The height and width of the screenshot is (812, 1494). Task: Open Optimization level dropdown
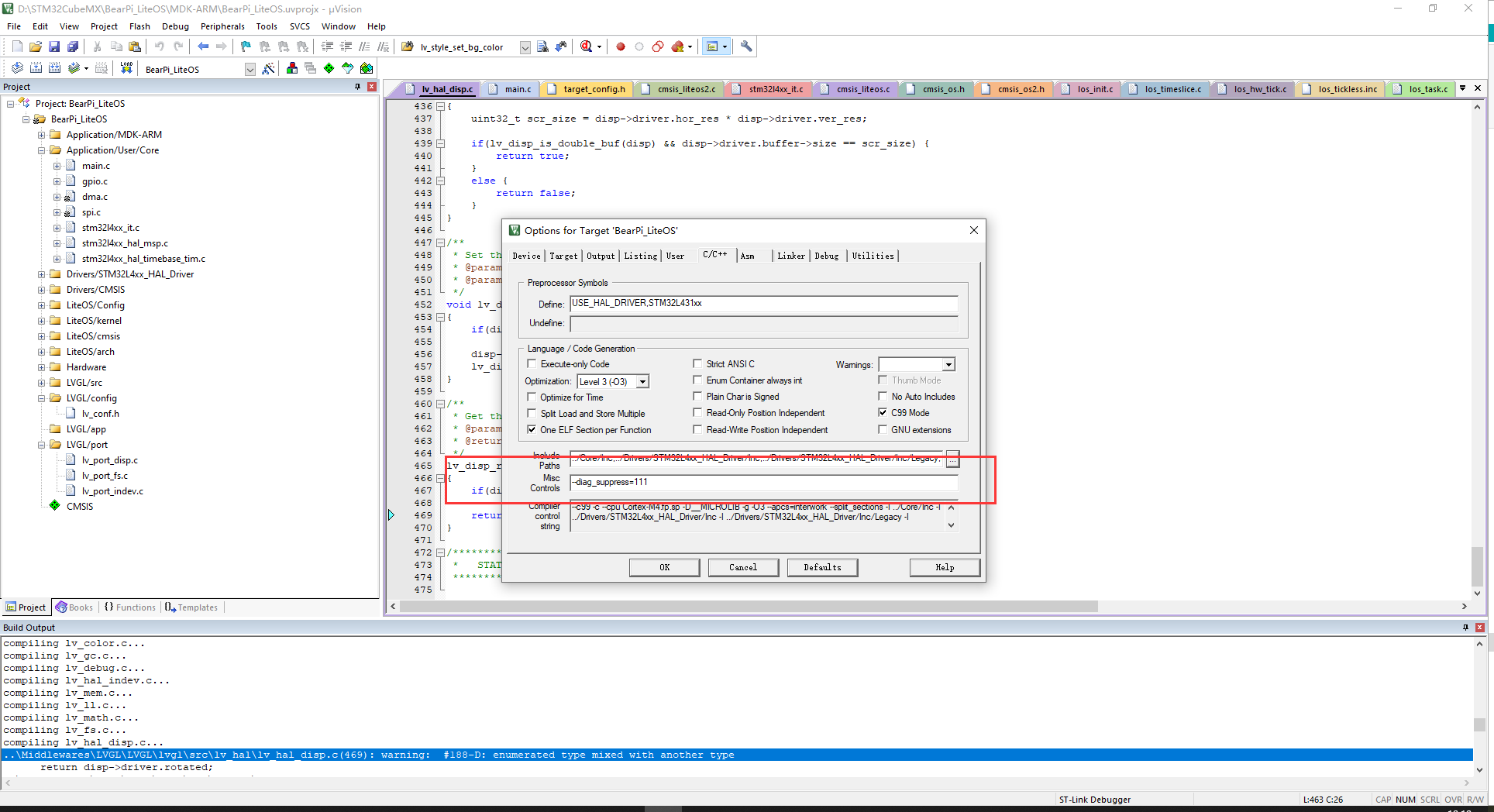point(642,381)
